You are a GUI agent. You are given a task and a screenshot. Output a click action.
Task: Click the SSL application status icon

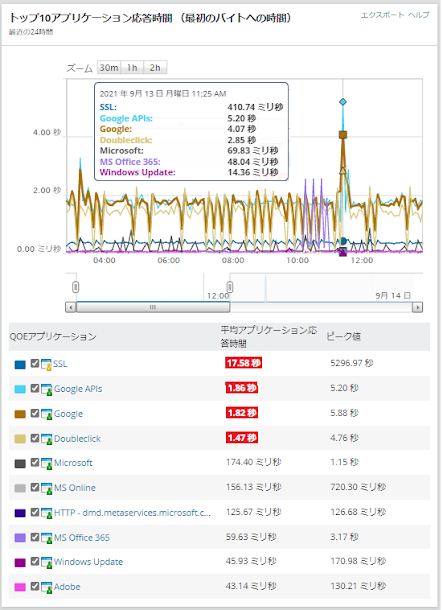(46, 364)
